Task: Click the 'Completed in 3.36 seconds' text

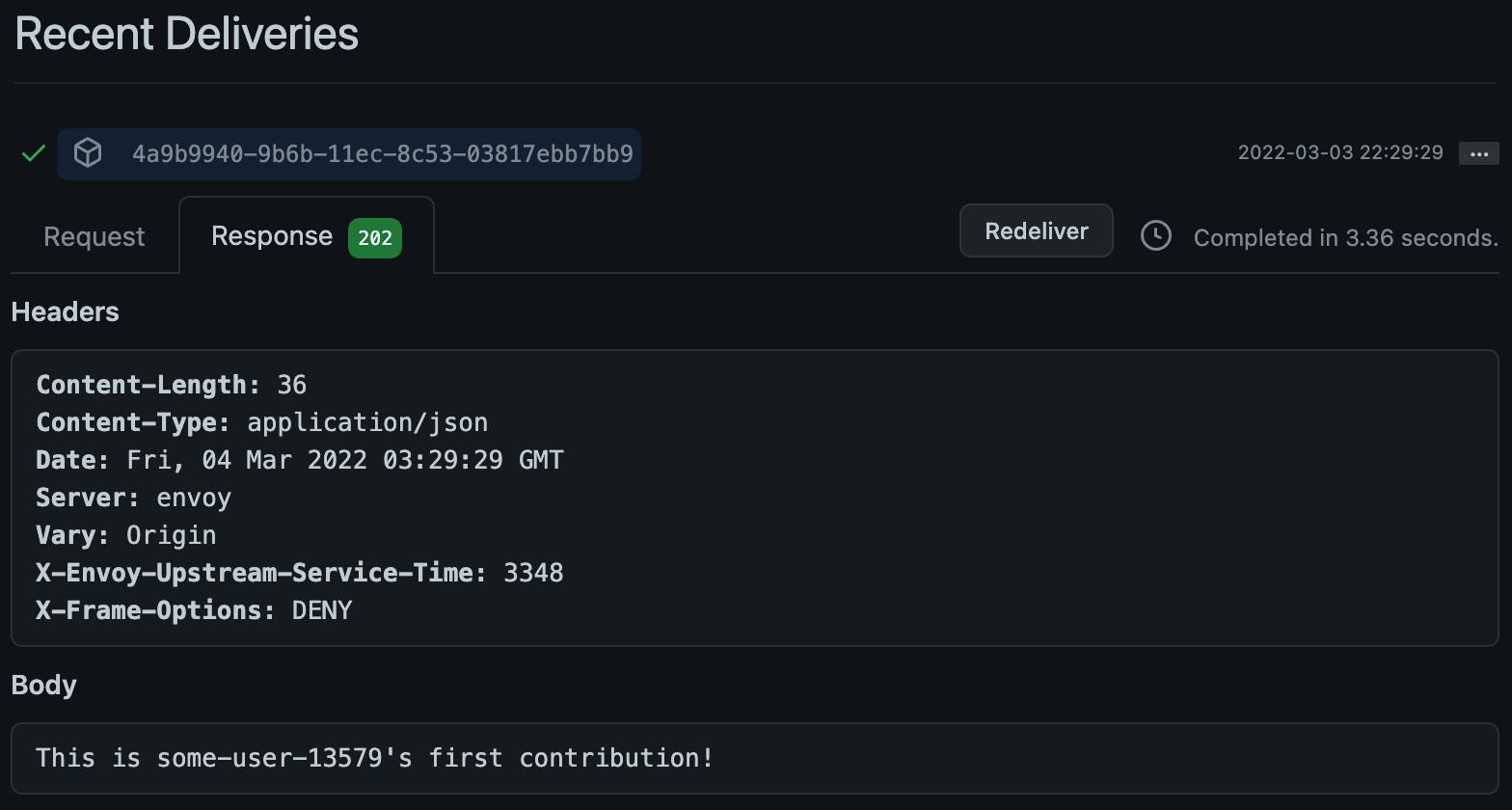Action: [x=1345, y=238]
